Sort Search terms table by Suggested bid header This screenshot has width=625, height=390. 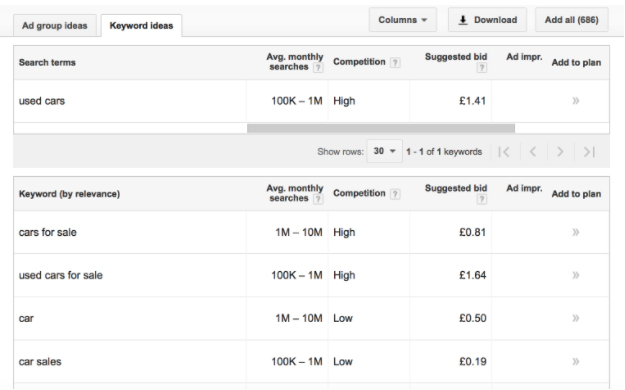click(x=456, y=57)
